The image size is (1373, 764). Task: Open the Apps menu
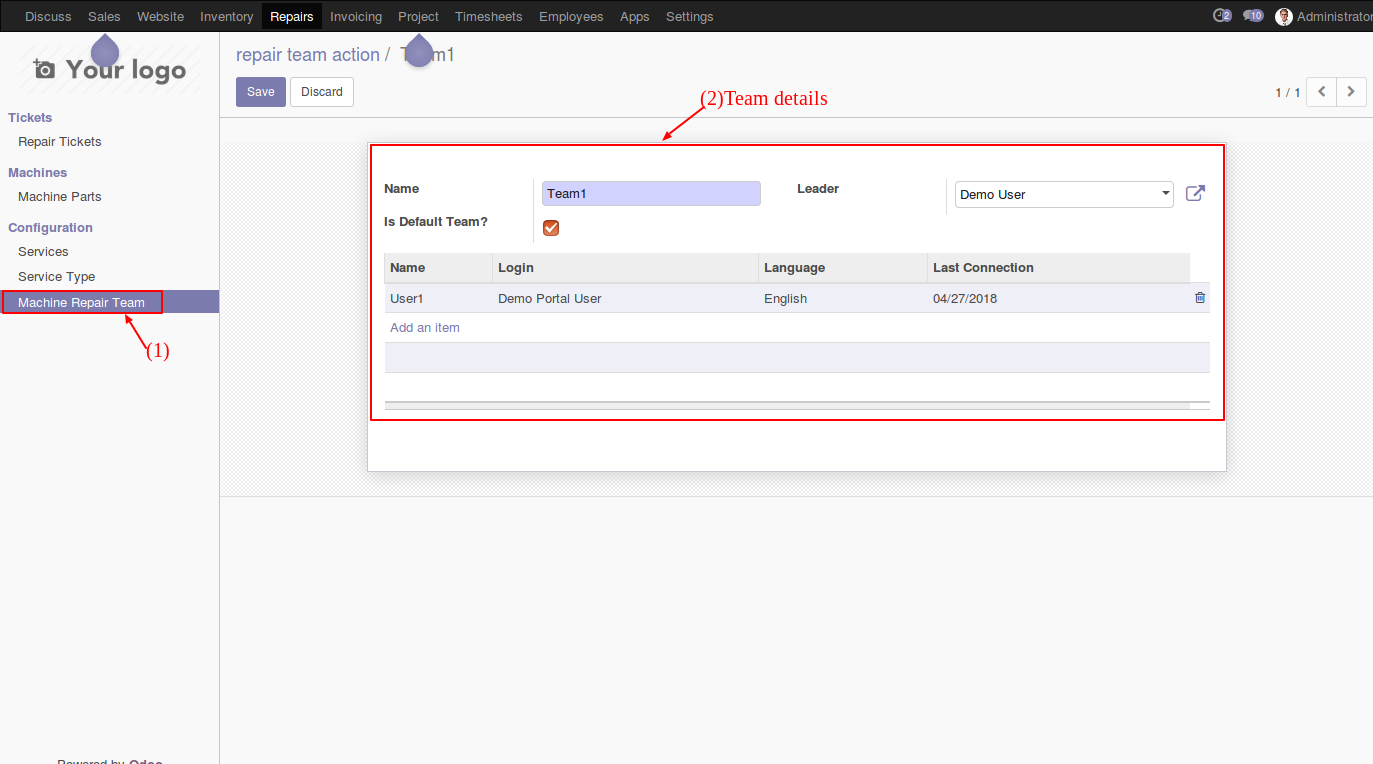pos(635,16)
